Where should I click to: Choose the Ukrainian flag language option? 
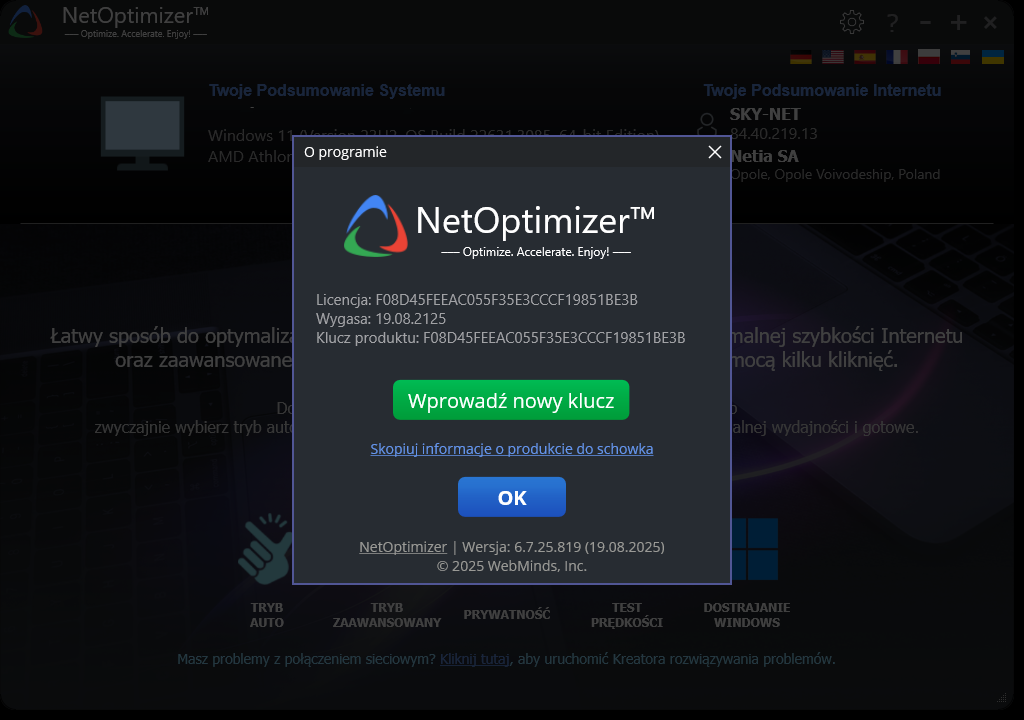click(x=993, y=57)
